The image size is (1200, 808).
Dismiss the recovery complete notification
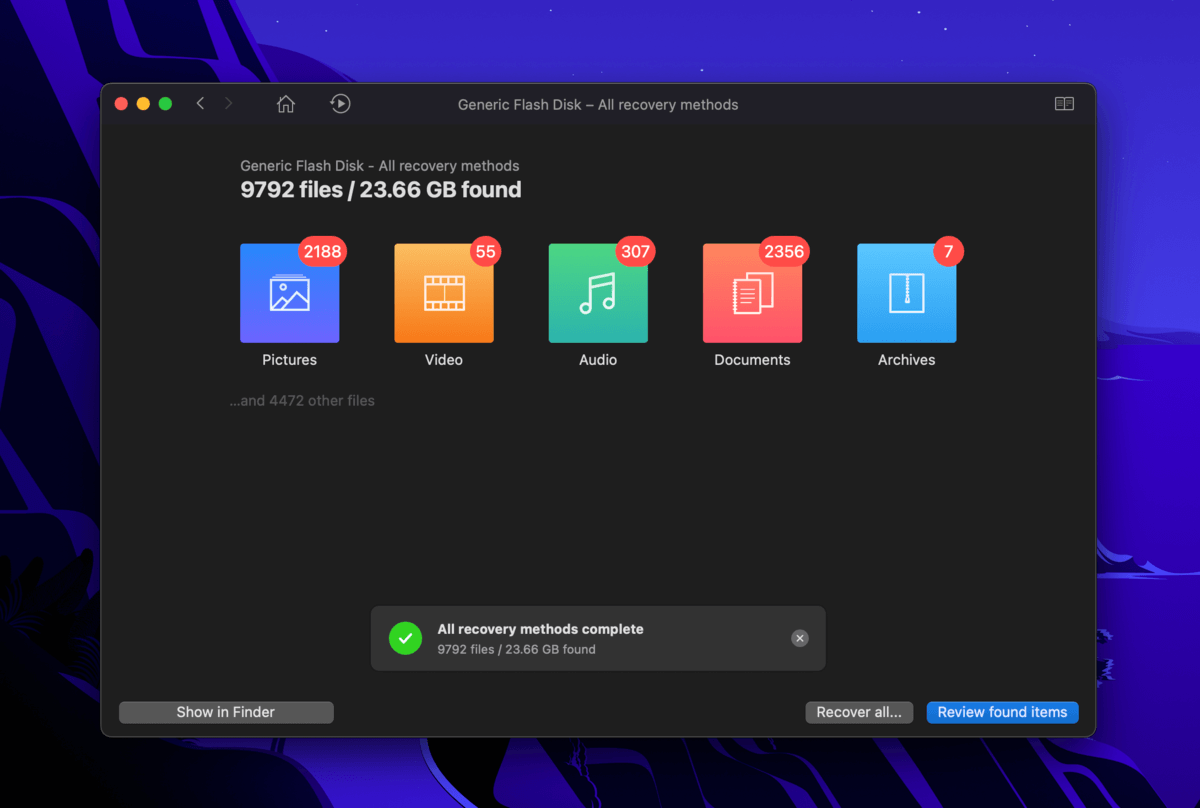pos(799,638)
